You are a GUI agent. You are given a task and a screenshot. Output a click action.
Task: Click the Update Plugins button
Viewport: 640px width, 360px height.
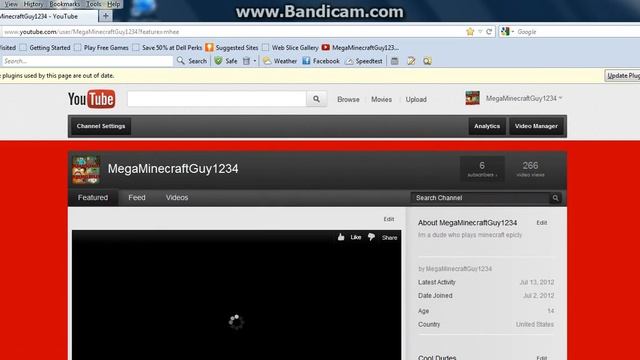click(x=622, y=76)
